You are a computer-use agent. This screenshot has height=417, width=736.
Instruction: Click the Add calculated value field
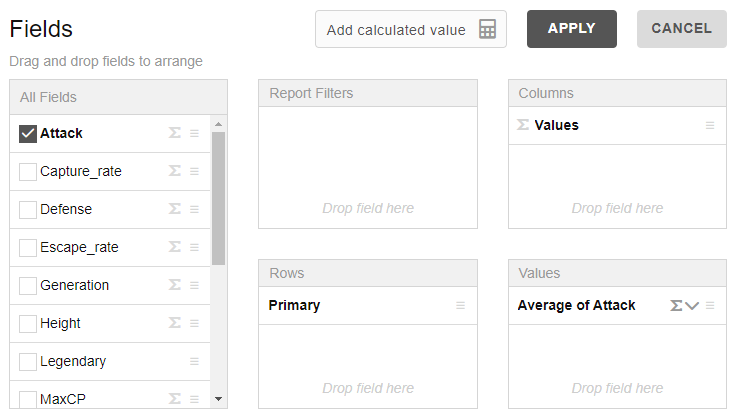point(396,30)
